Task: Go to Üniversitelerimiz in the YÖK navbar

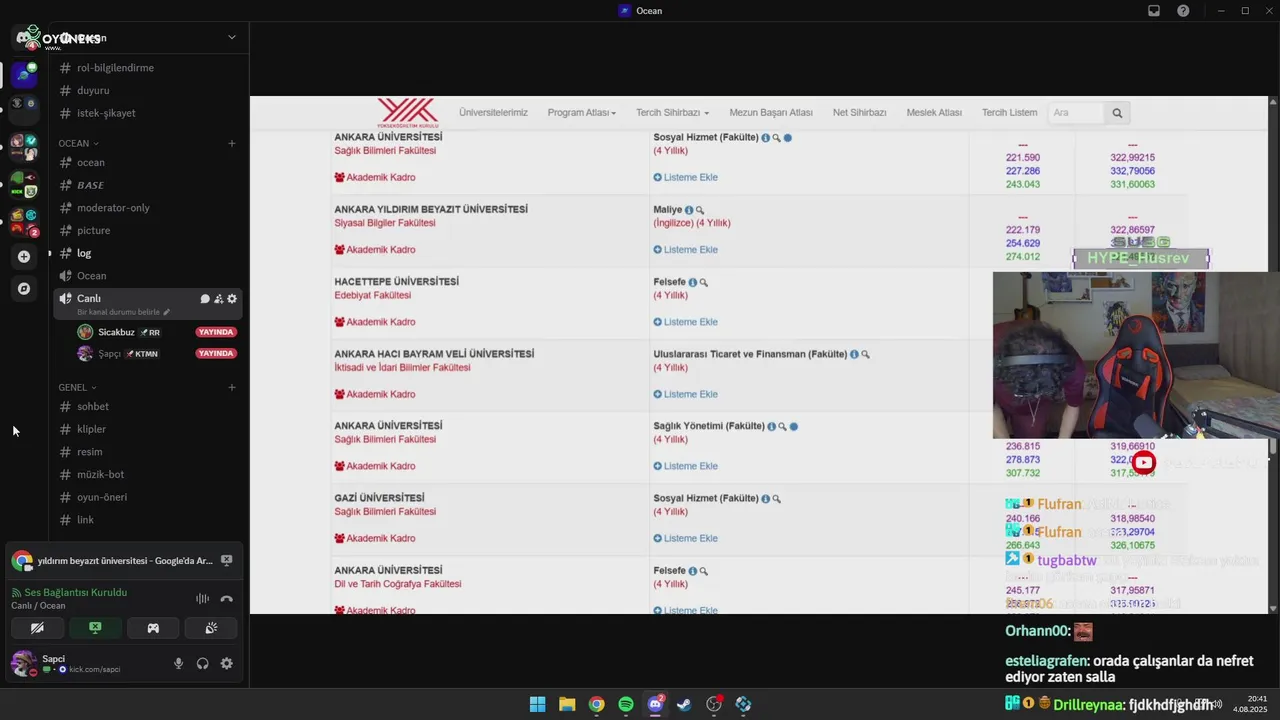Action: click(493, 113)
